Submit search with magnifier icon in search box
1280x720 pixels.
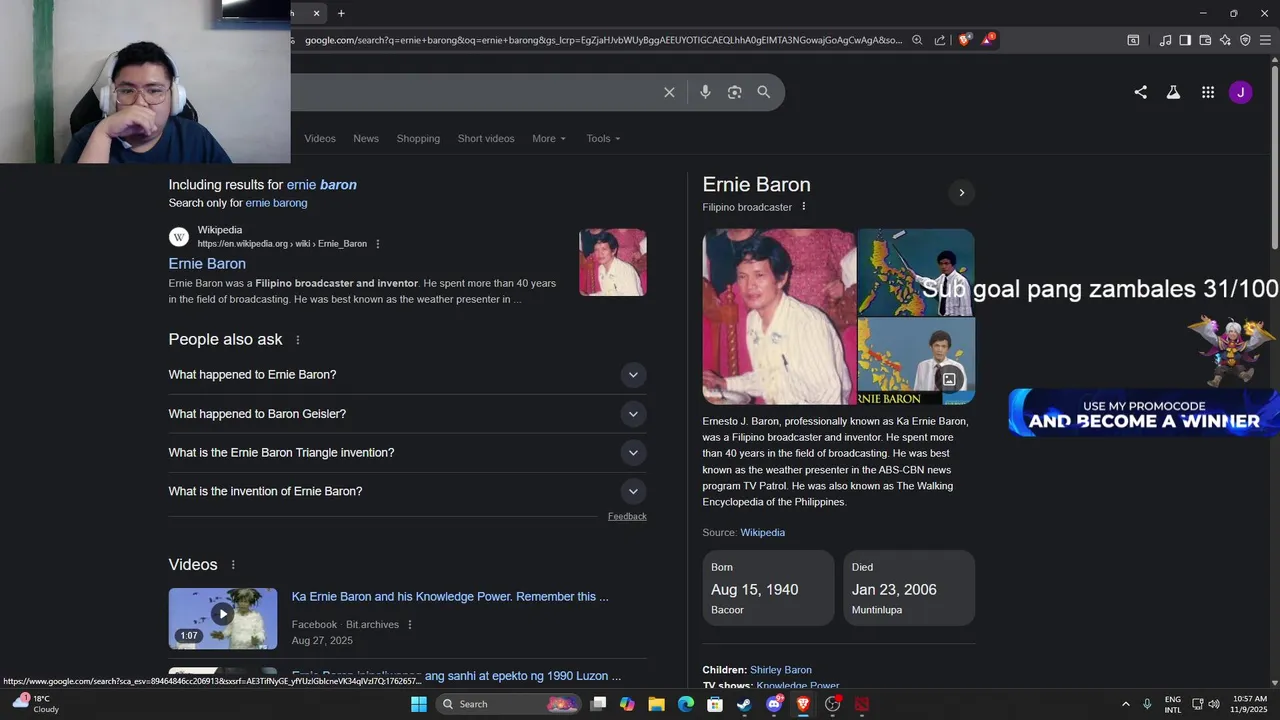pyautogui.click(x=764, y=92)
